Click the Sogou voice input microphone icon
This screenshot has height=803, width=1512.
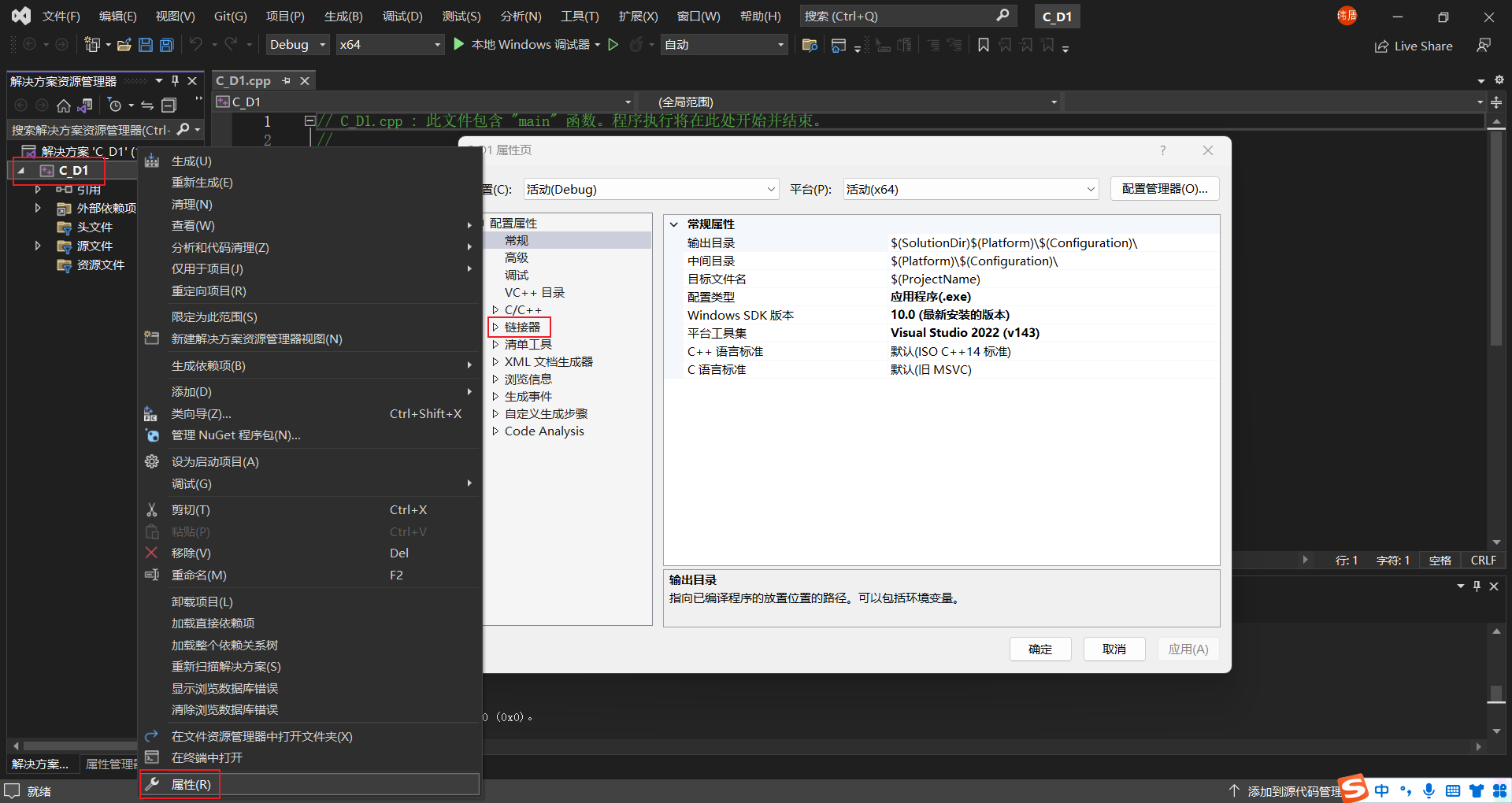pyautogui.click(x=1429, y=790)
